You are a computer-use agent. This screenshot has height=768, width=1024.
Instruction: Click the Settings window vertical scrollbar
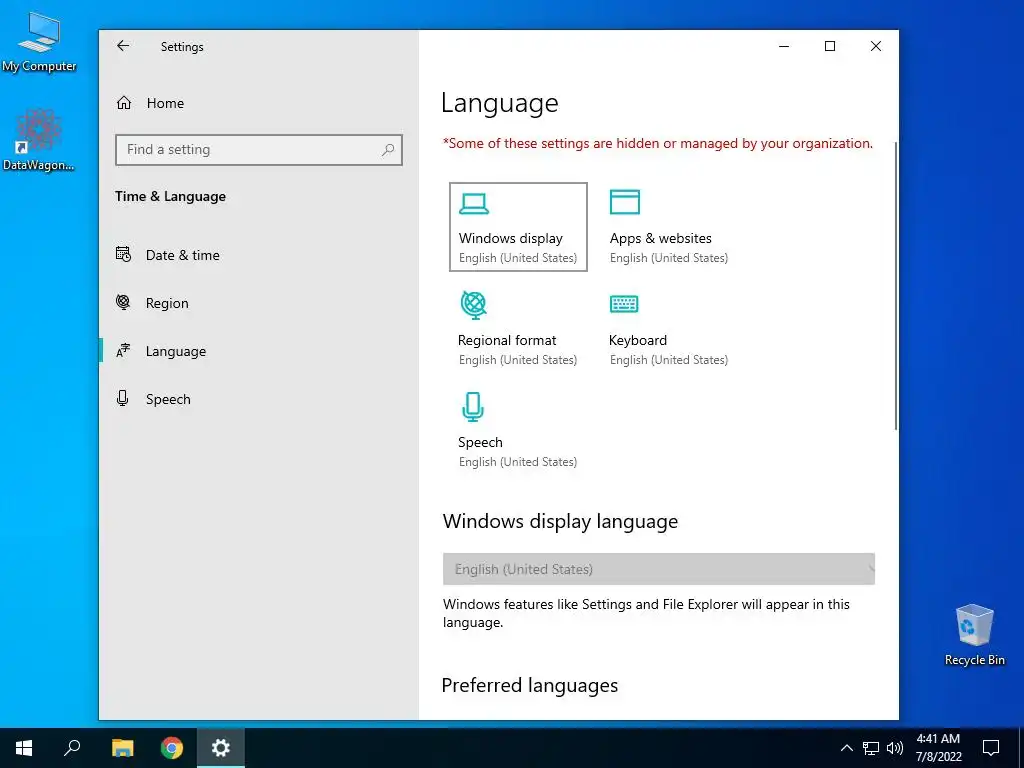[x=895, y=285]
